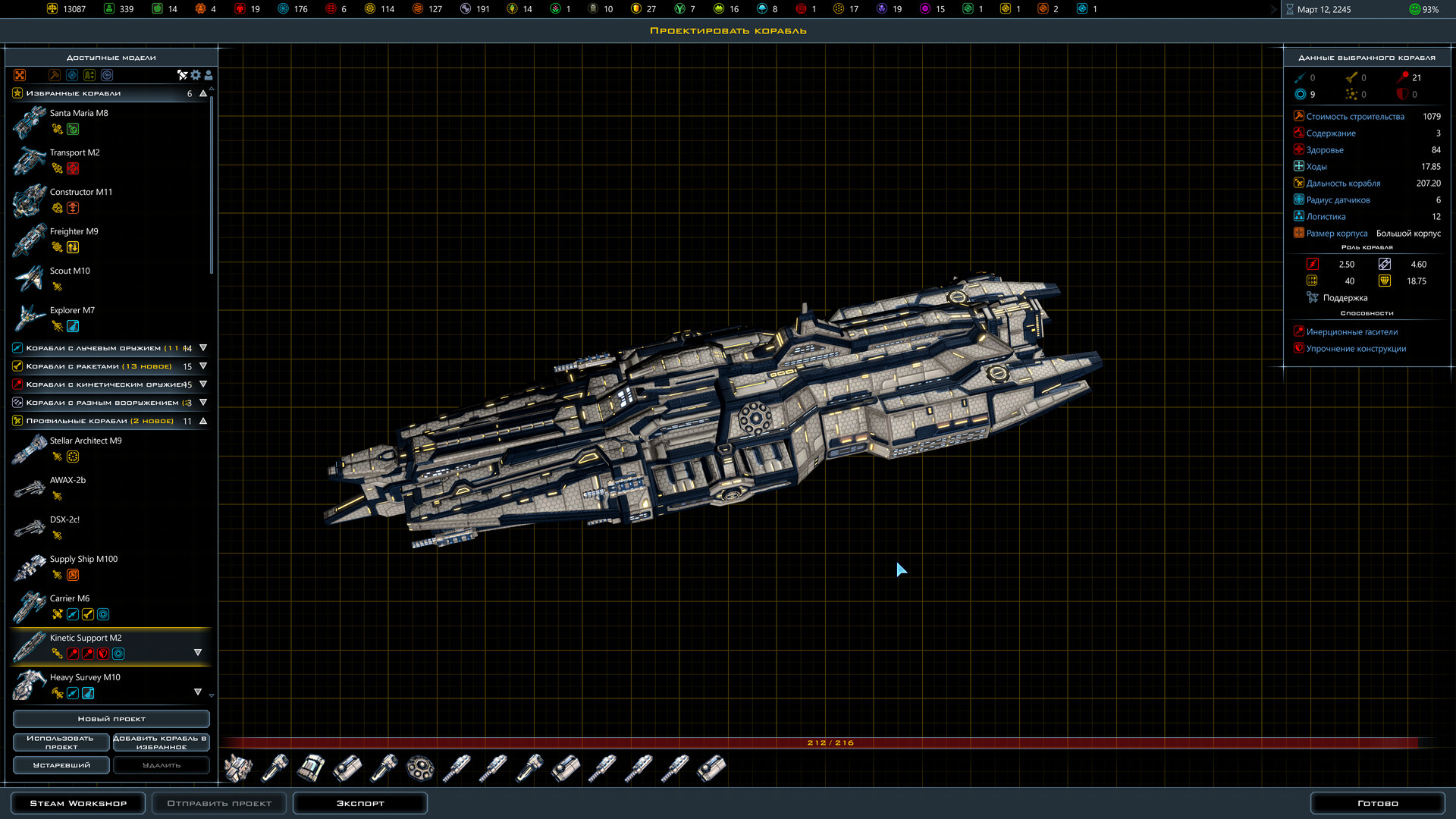Toggle the kinetic weapon ships category icon
The image size is (1456, 819).
coord(17,384)
